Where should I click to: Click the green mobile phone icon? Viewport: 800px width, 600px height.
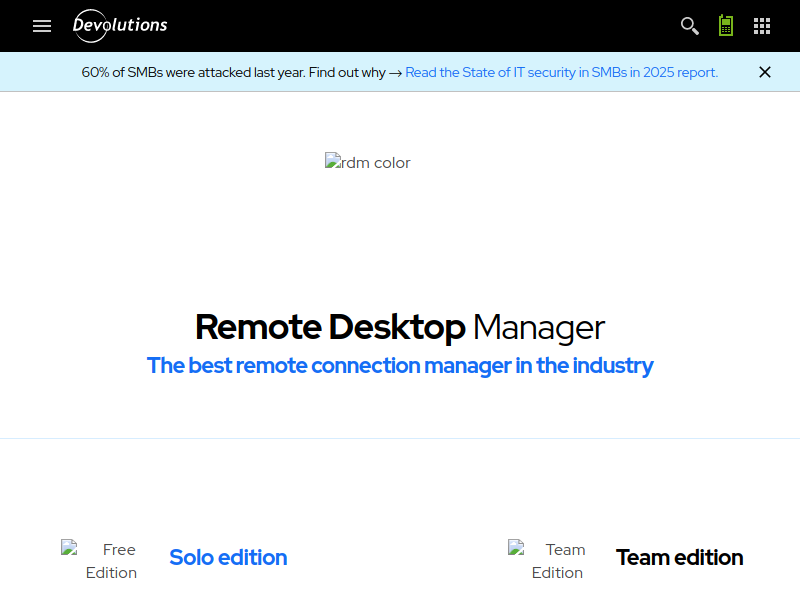pyautogui.click(x=726, y=26)
